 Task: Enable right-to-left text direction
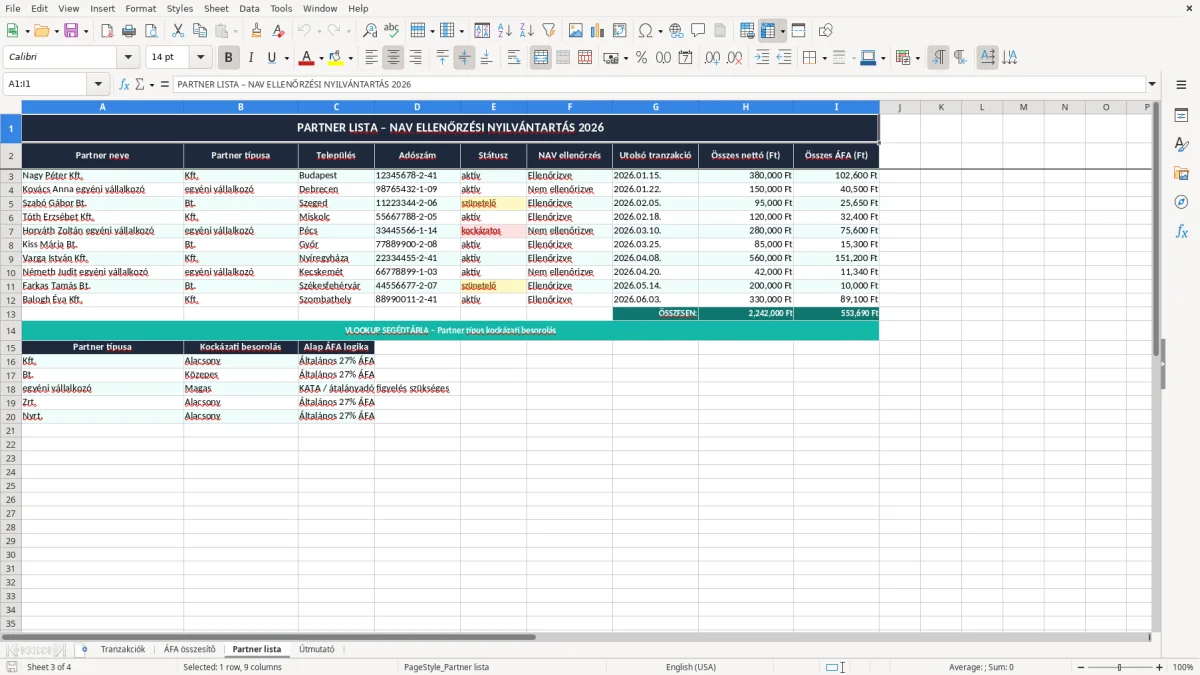959,58
